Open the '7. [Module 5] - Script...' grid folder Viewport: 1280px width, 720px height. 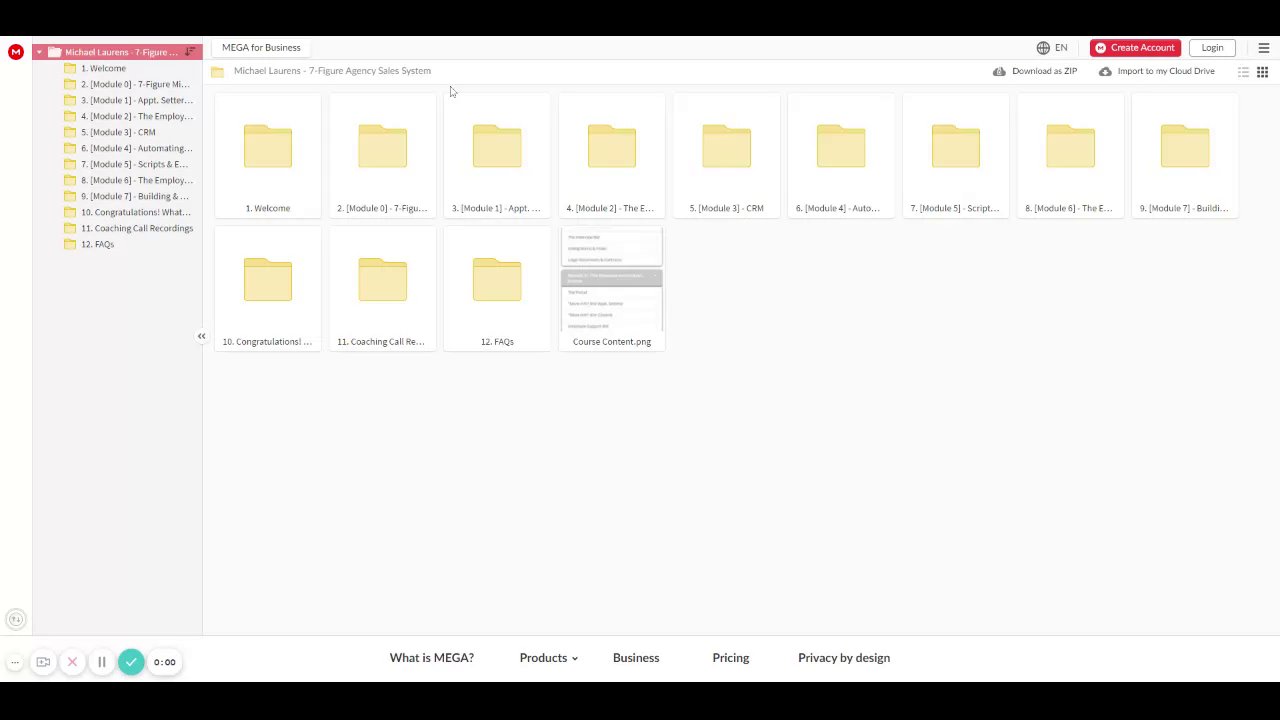coord(955,156)
